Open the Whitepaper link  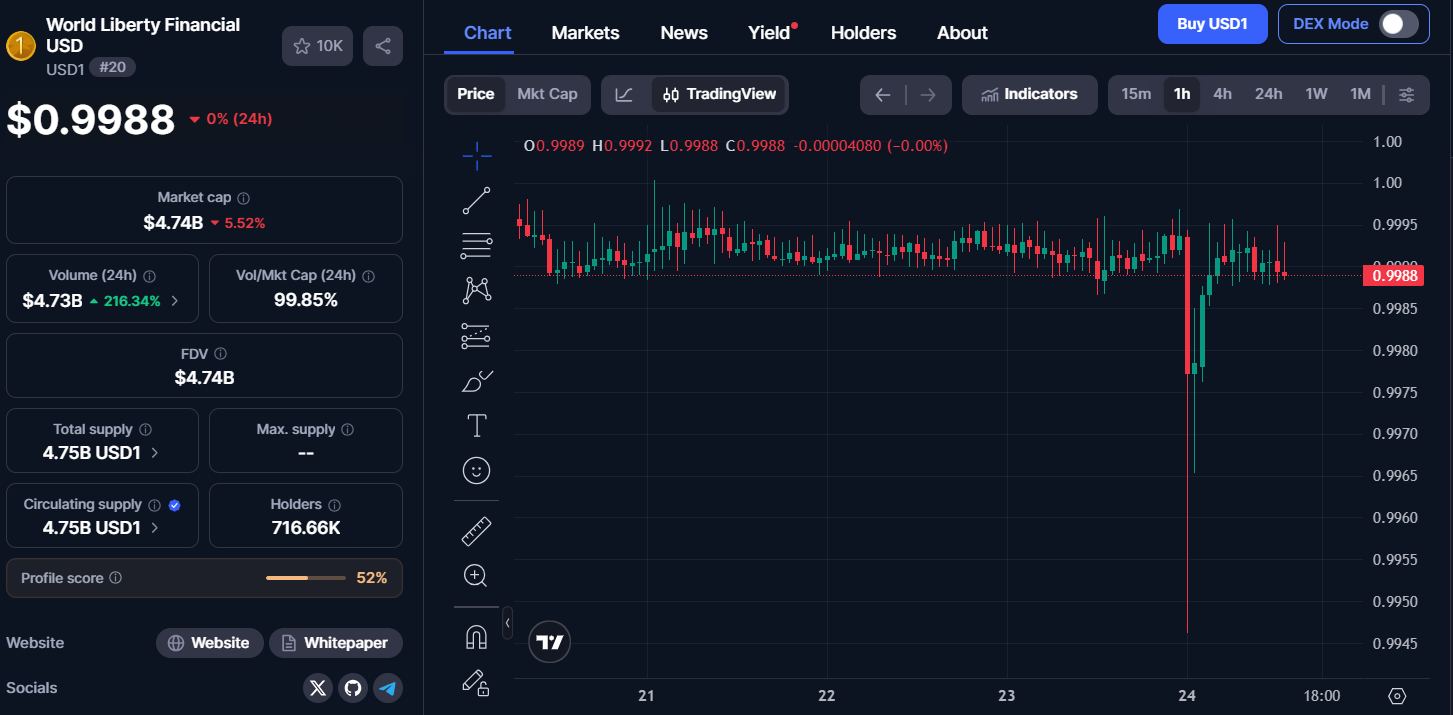pyautogui.click(x=335, y=643)
